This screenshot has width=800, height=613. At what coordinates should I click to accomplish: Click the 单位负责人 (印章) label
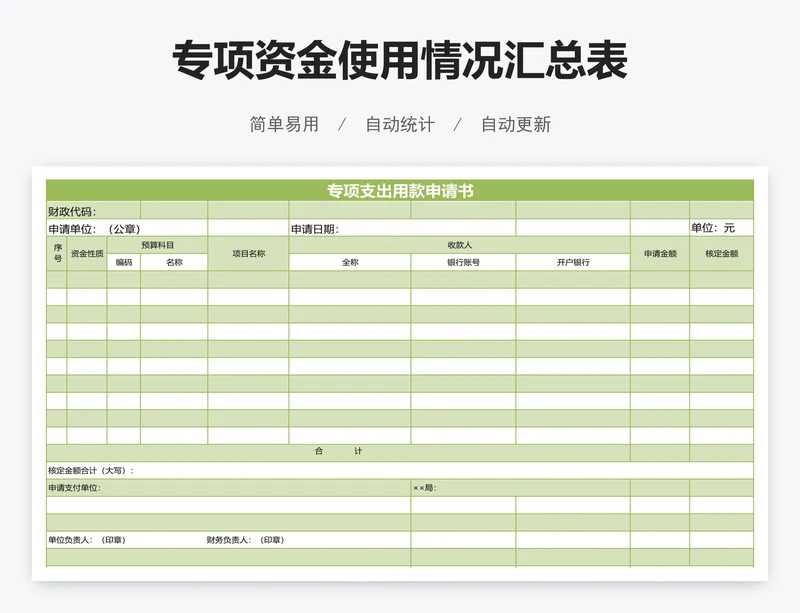coord(87,540)
